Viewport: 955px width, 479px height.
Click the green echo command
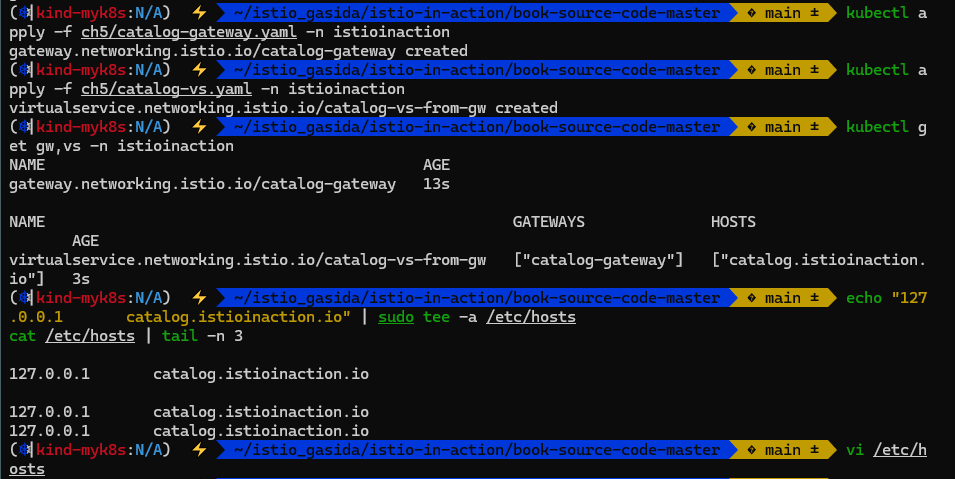(x=864, y=298)
